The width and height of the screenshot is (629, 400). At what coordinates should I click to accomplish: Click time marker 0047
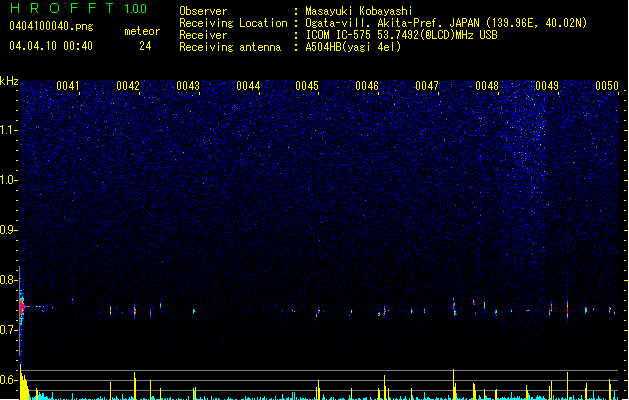pyautogui.click(x=427, y=86)
